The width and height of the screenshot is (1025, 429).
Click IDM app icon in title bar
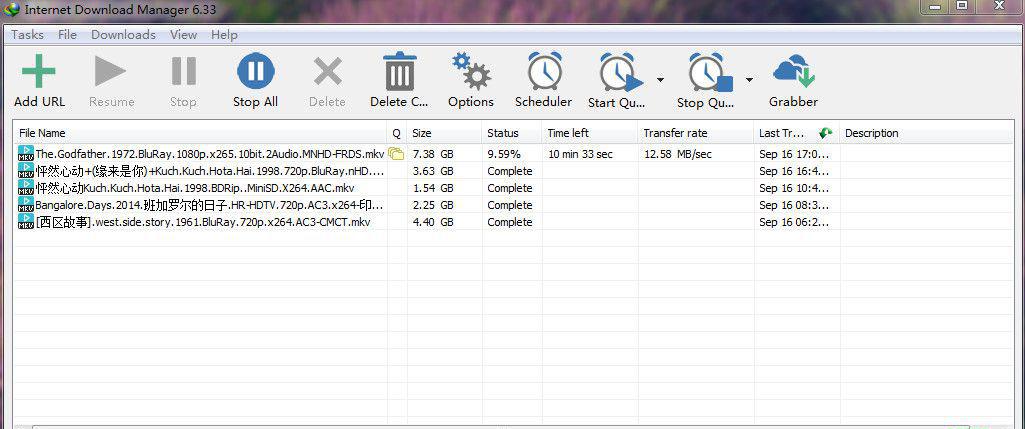pyautogui.click(x=11, y=9)
